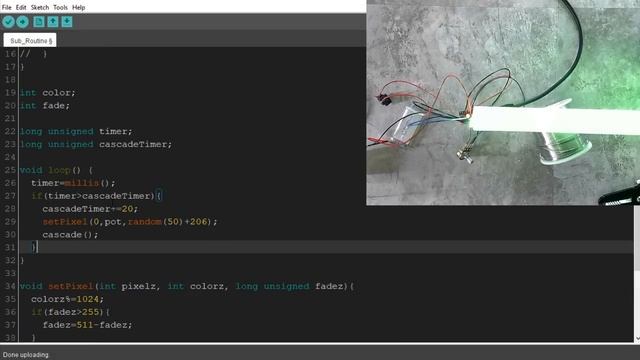Click 'colorz%=1024;' on line 35
Viewport: 640px width, 360px height.
click(x=67, y=299)
